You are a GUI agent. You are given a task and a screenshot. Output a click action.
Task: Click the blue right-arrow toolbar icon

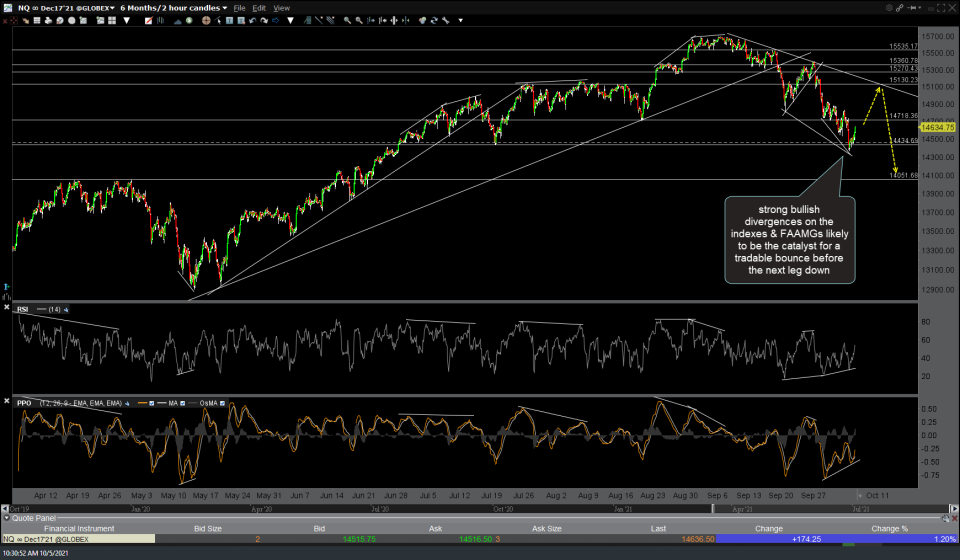[276, 20]
